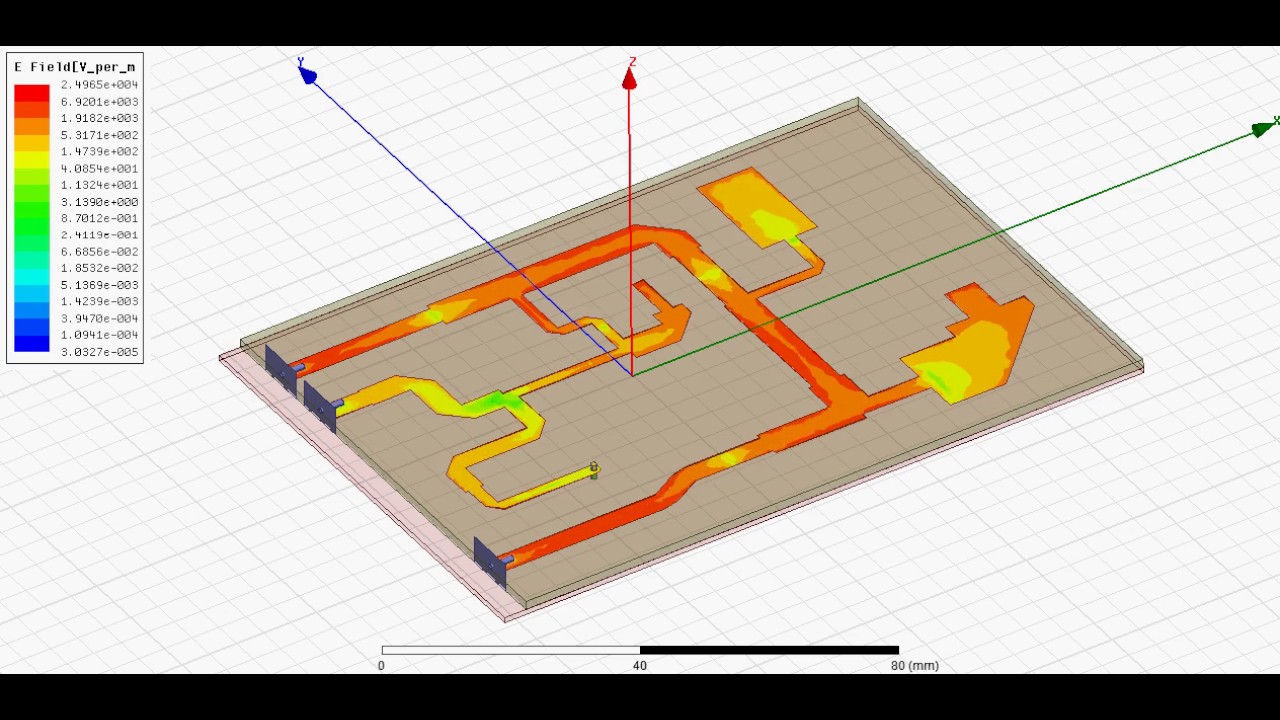This screenshot has width=1280, height=720.
Task: Click the scale bar label 80 (mm)
Action: (915, 666)
